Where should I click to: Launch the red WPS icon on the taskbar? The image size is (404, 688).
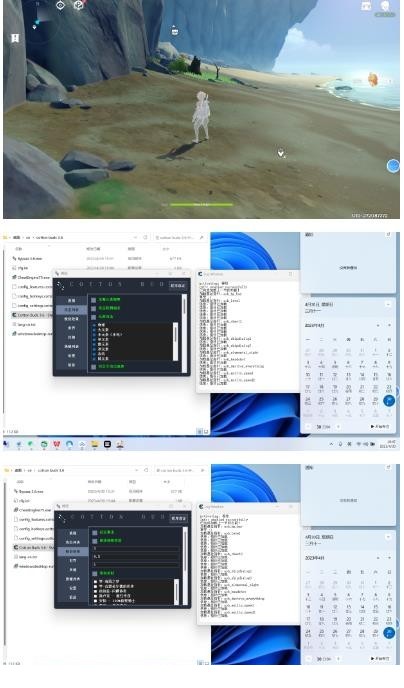pos(57,444)
